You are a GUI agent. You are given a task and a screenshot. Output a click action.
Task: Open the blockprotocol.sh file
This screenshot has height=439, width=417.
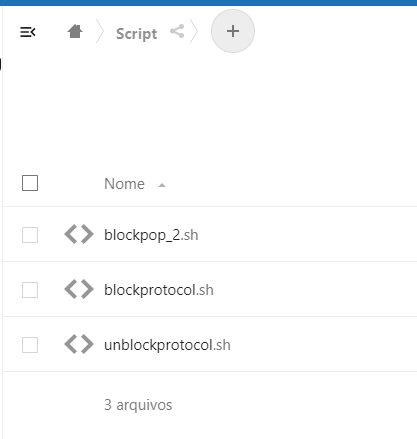tap(159, 290)
